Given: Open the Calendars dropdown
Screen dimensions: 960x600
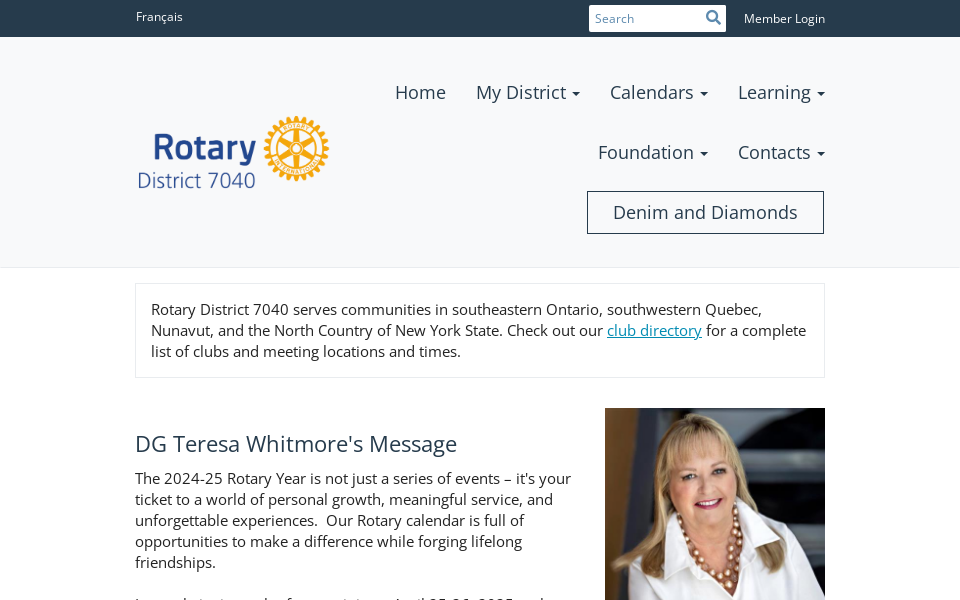Looking at the screenshot, I should 658,92.
